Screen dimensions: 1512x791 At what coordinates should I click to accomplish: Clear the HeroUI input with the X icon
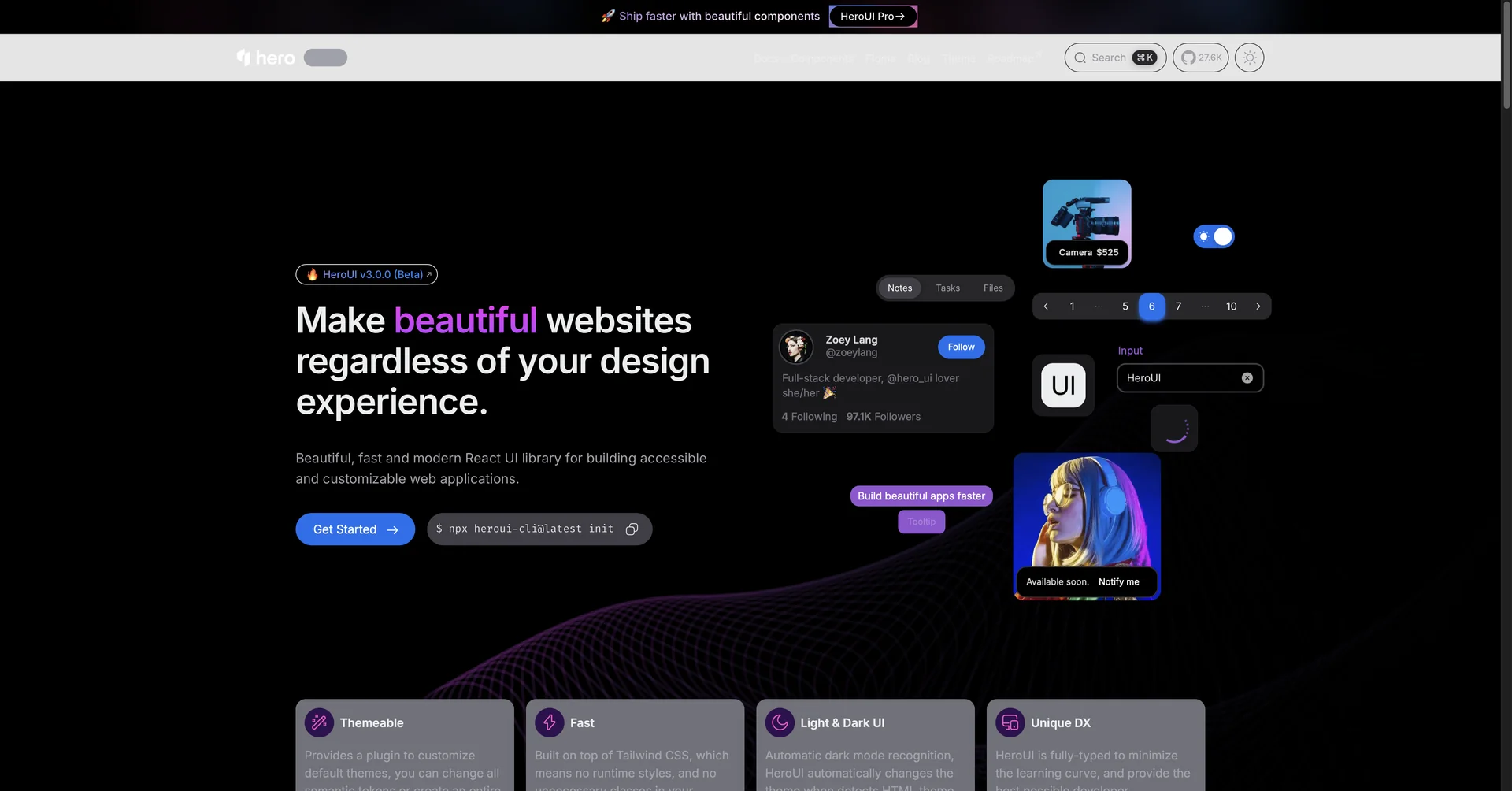point(1247,378)
